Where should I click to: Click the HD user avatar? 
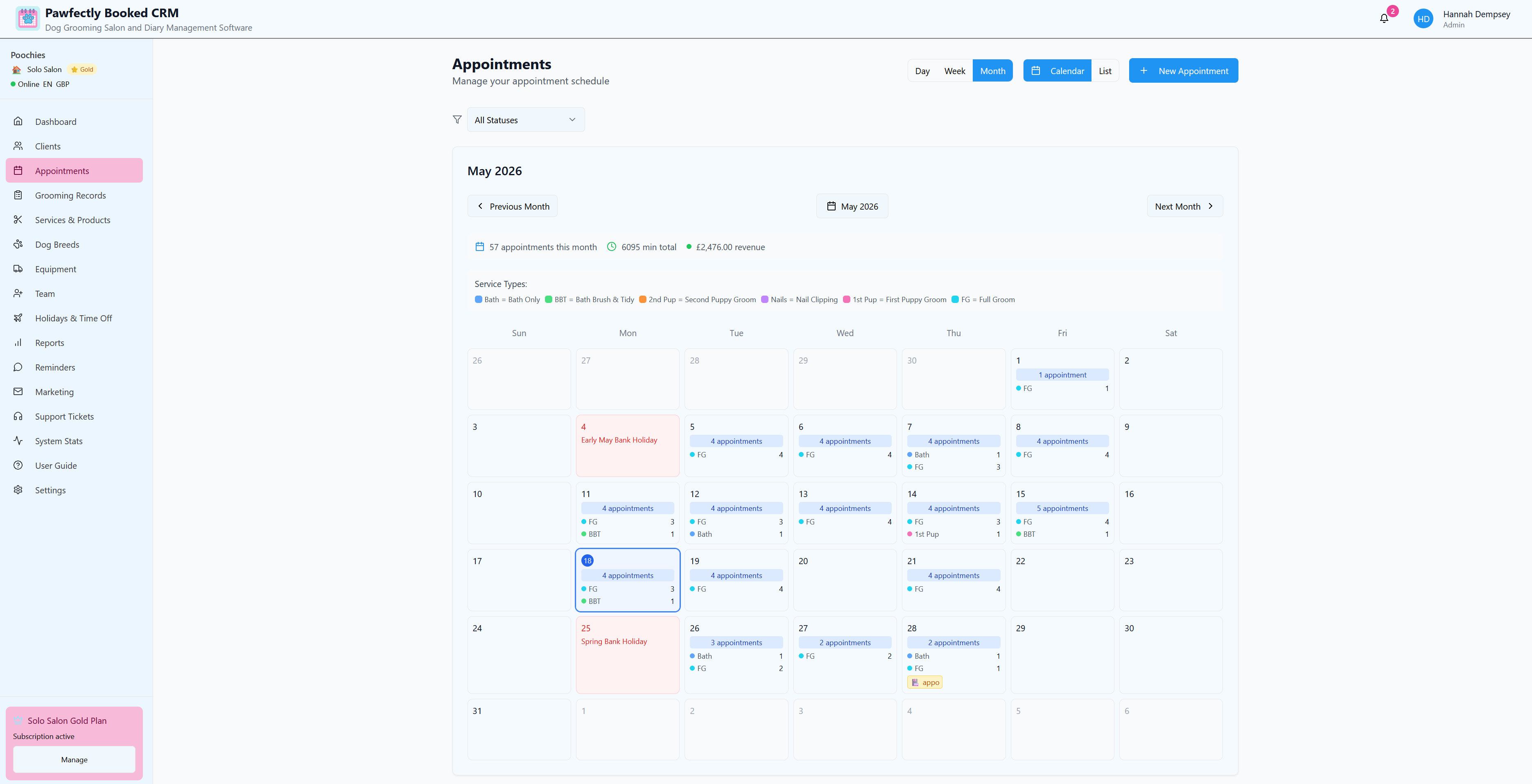[1423, 19]
